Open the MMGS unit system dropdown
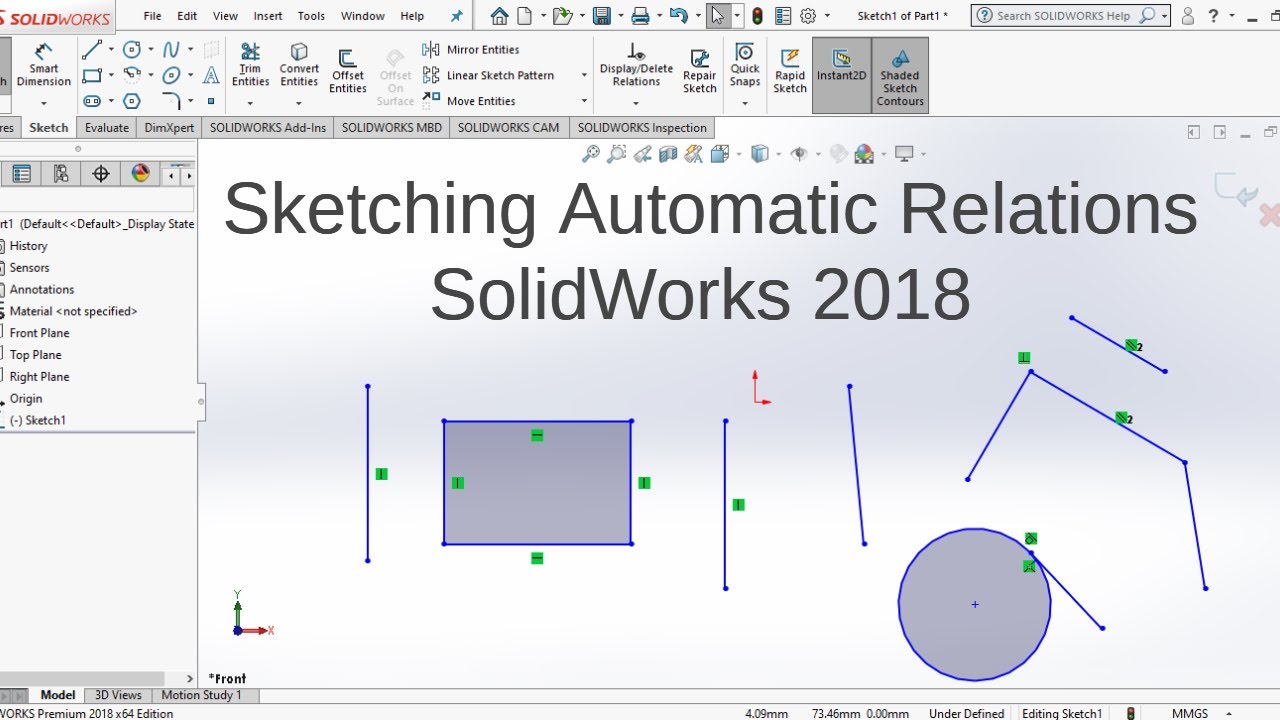The image size is (1280, 720). click(1231, 714)
